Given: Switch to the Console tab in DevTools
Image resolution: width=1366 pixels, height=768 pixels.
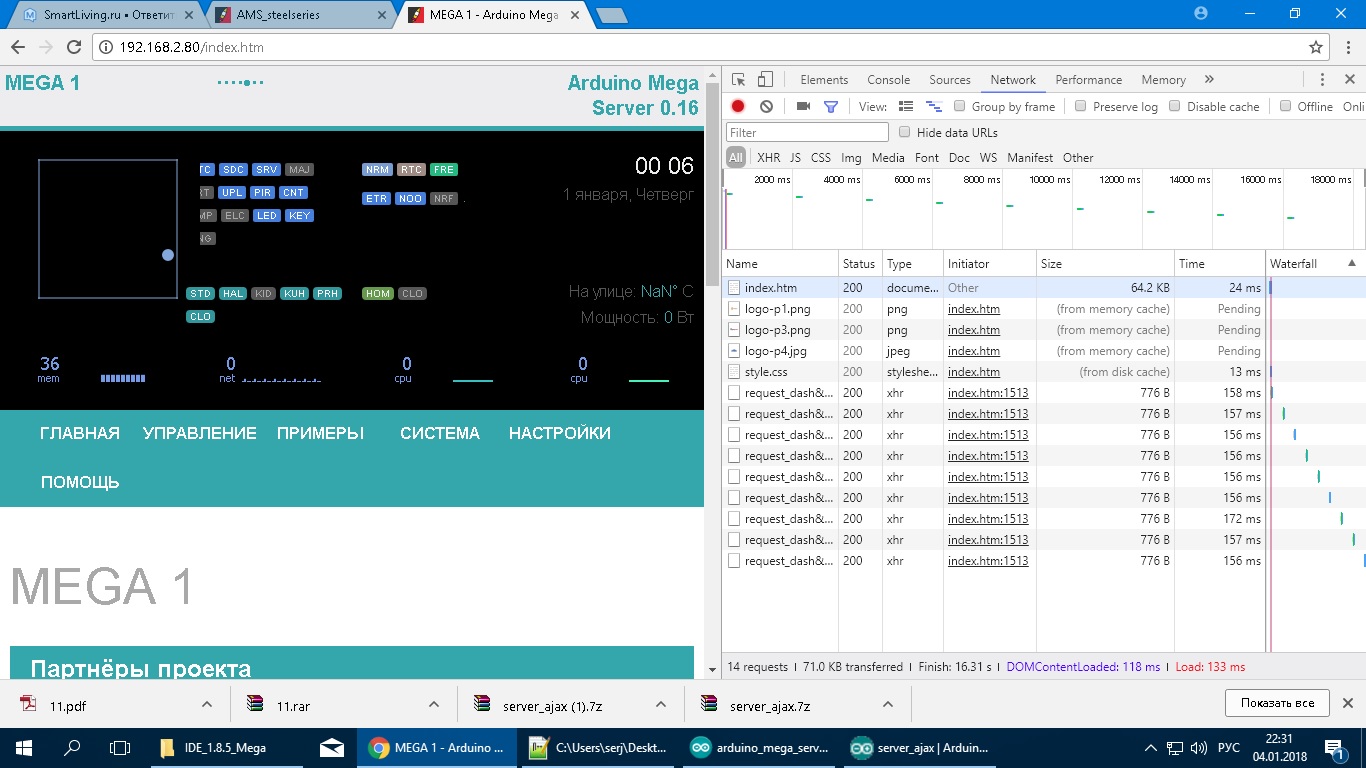Looking at the screenshot, I should click(888, 80).
